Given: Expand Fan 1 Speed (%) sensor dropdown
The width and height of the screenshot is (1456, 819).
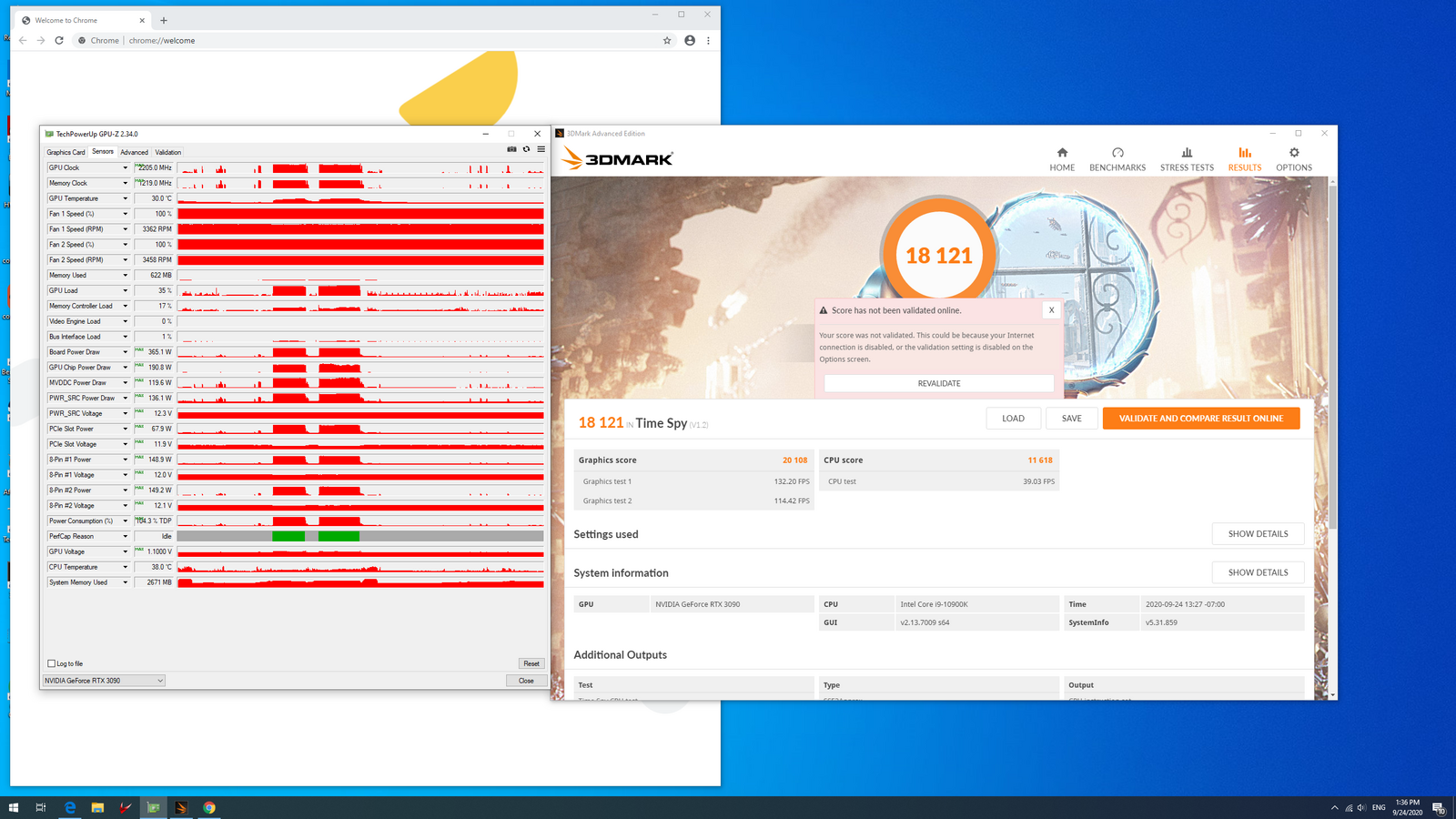Looking at the screenshot, I should [126, 214].
